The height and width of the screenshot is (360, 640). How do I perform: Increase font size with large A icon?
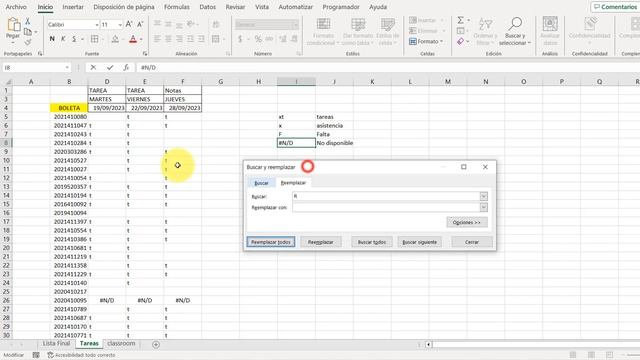tap(129, 24)
